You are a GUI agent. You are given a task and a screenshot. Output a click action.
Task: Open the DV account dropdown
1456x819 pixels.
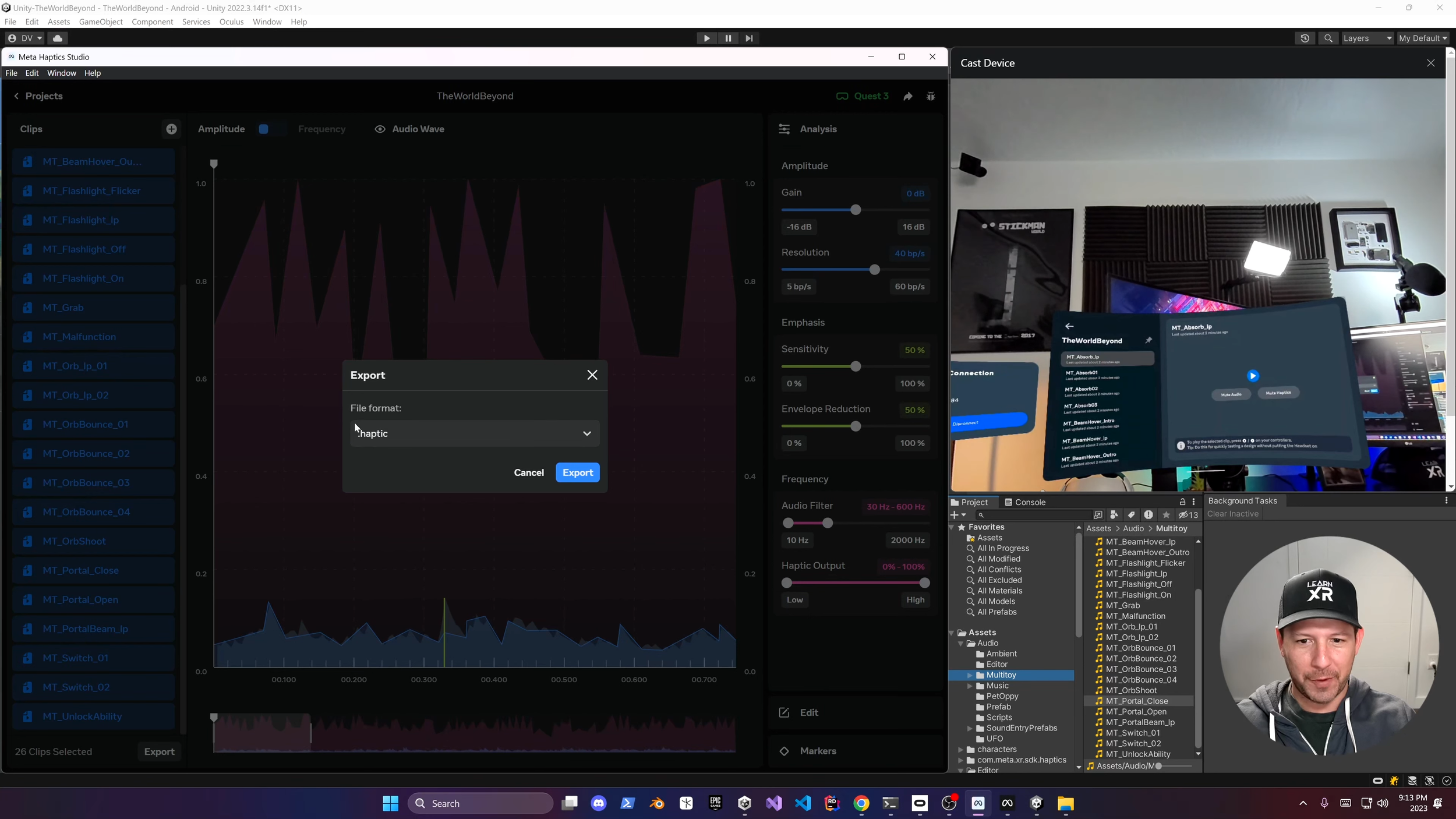pyautogui.click(x=25, y=38)
